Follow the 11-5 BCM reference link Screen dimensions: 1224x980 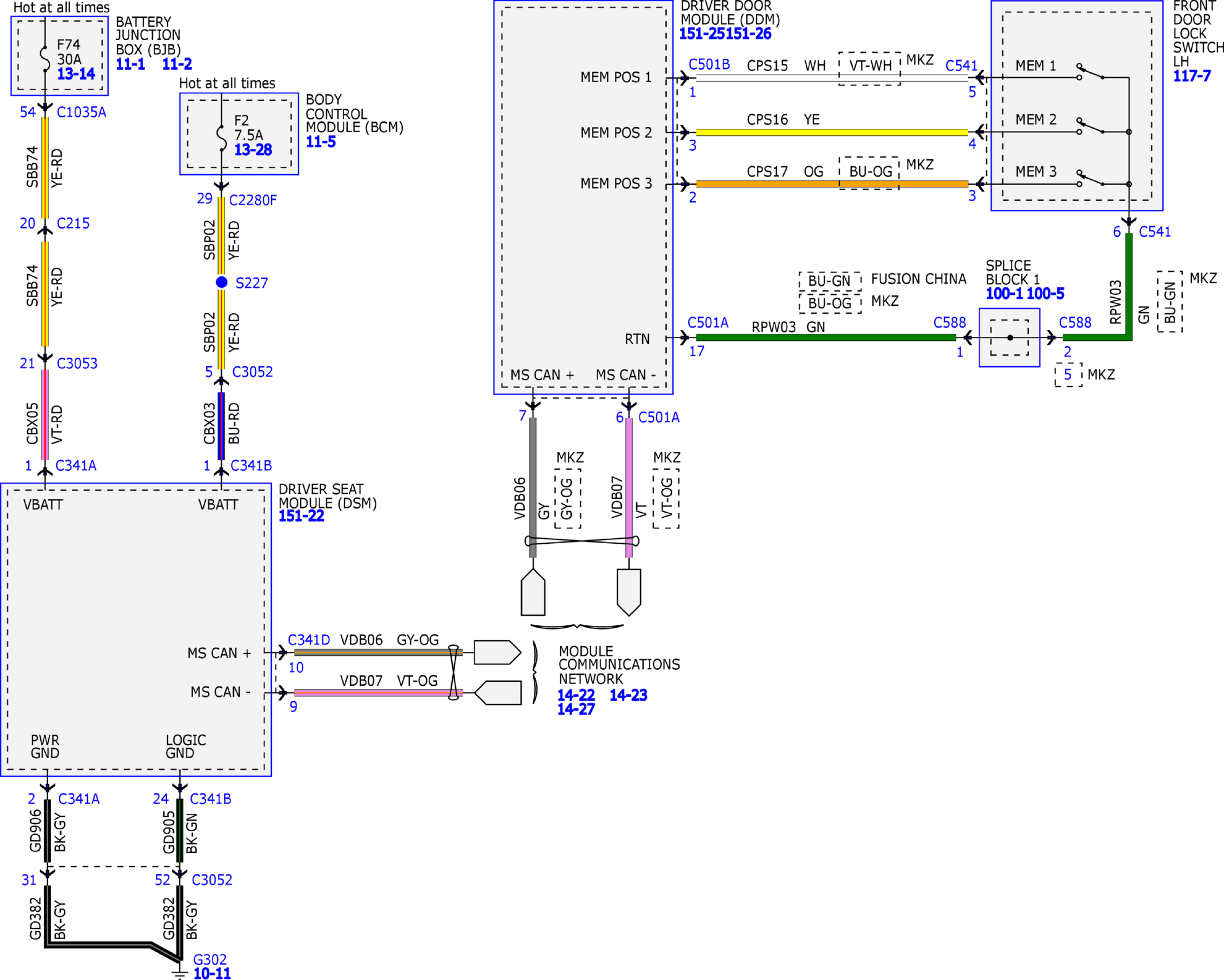point(321,142)
